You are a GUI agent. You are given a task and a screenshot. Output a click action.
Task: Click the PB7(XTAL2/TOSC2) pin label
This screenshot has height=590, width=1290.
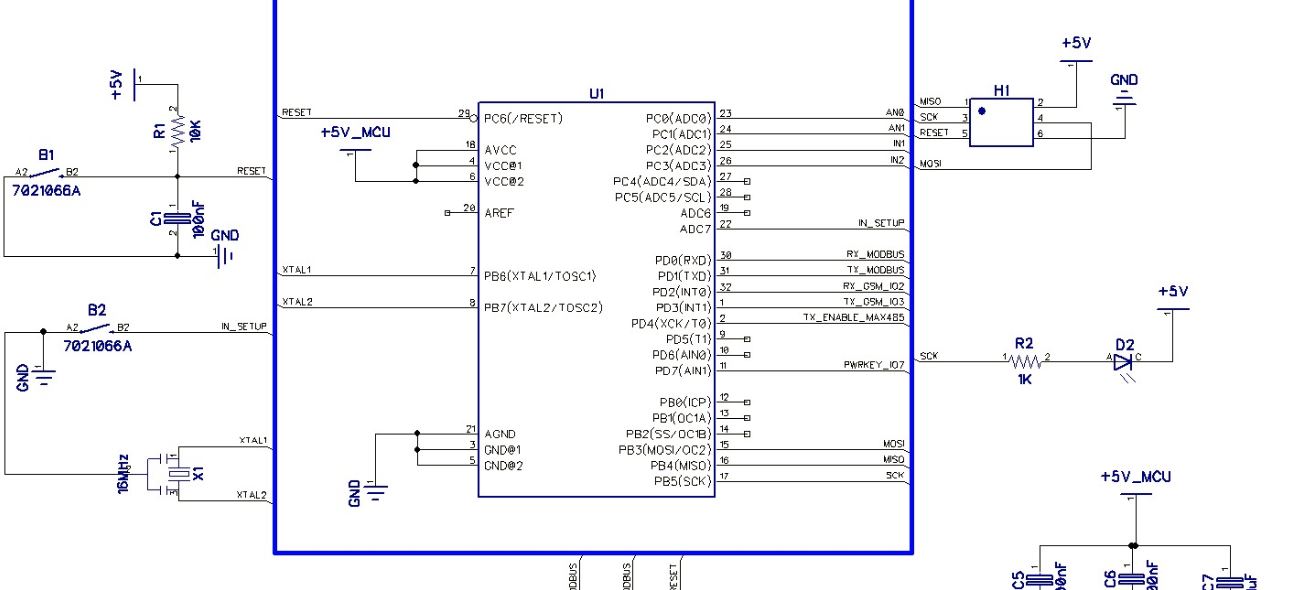pos(543,307)
